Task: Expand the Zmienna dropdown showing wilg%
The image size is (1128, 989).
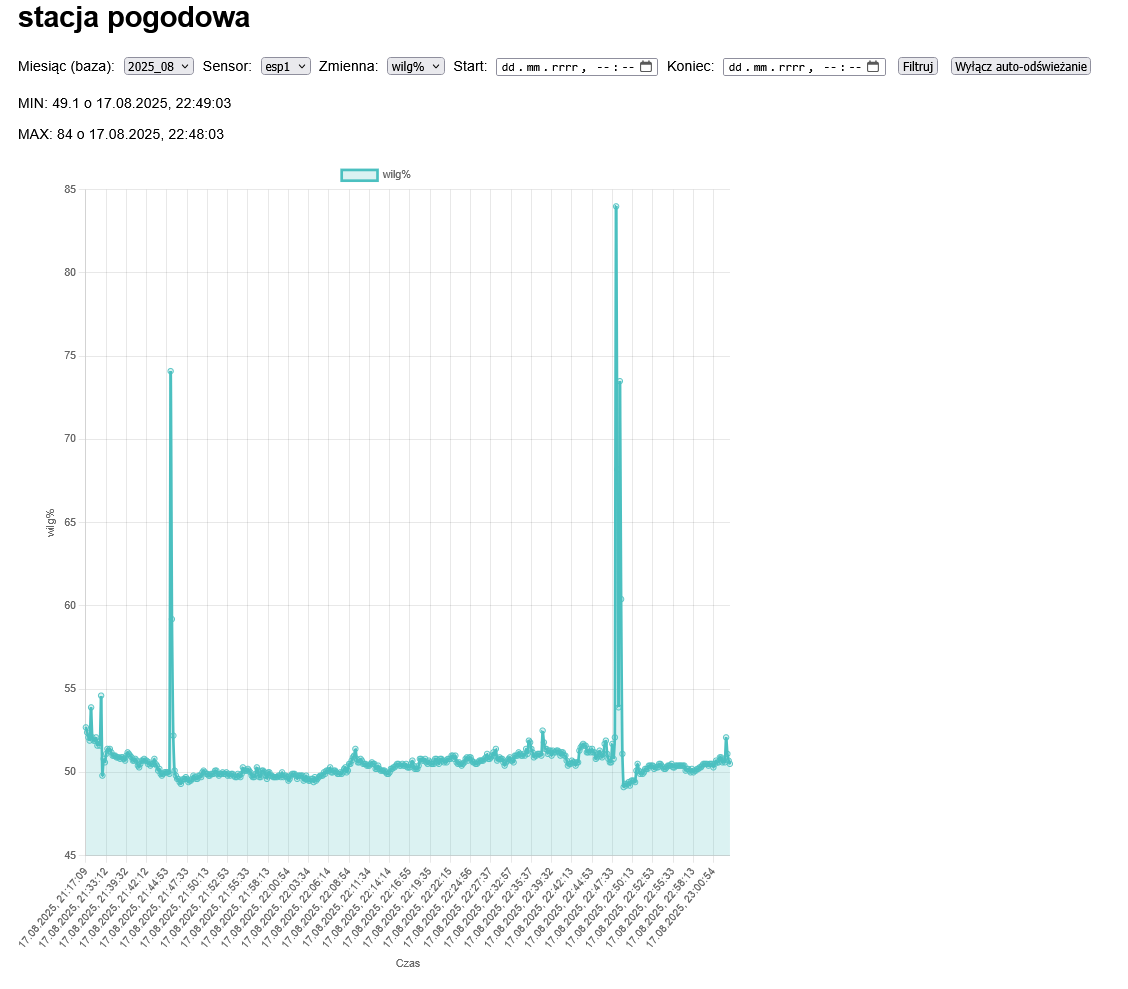Action: (415, 67)
